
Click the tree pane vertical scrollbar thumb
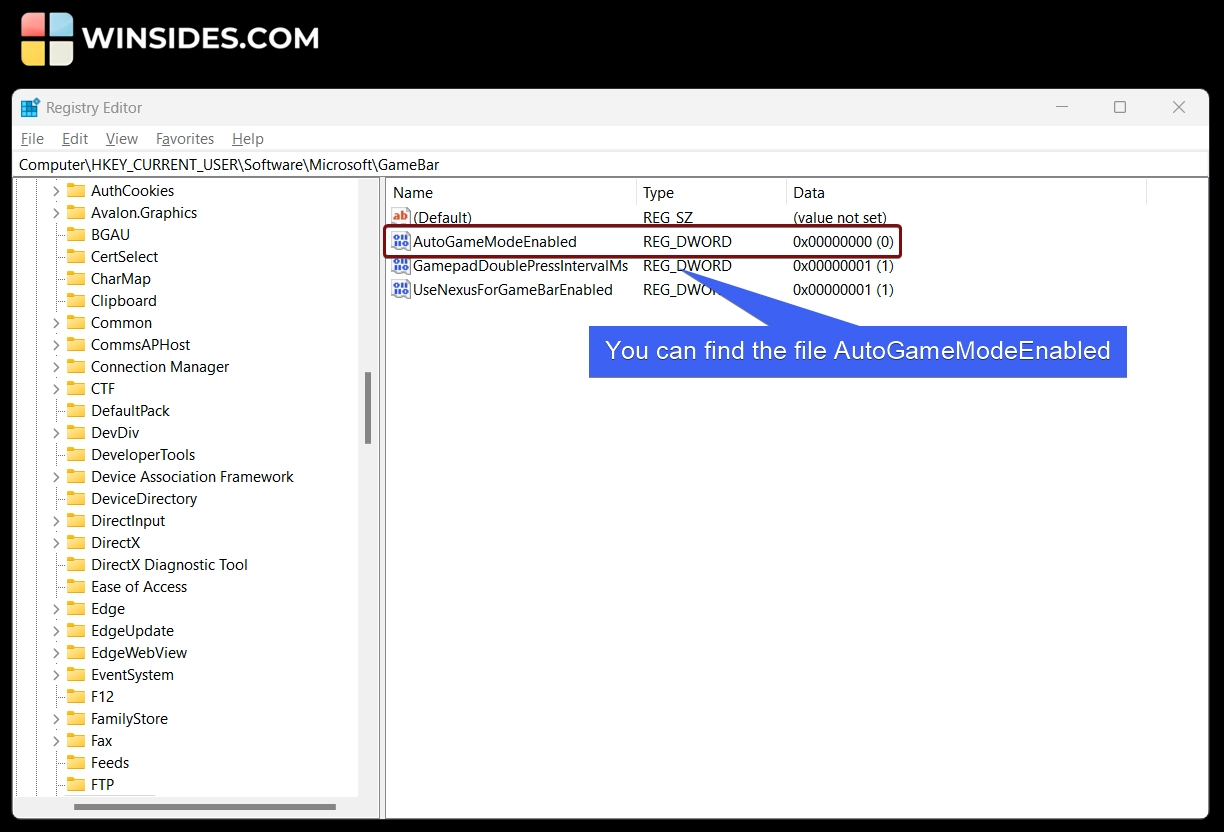(x=368, y=408)
